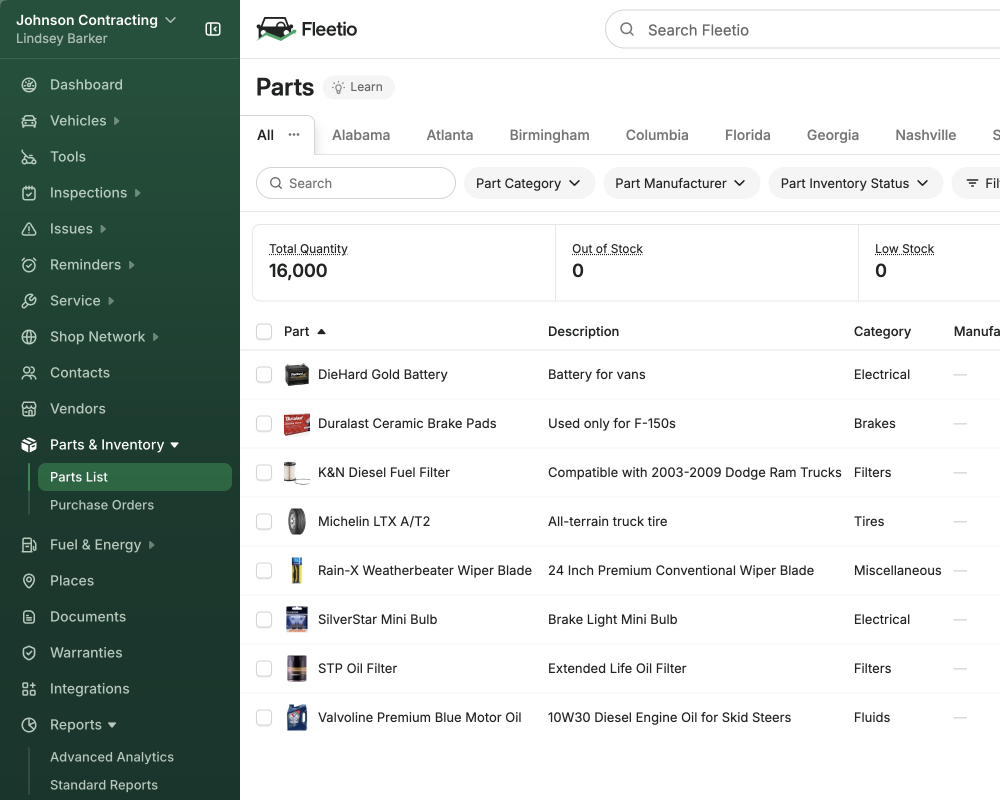1000x800 pixels.
Task: Open DieHard Gold Battery thumbnail
Action: tap(297, 374)
